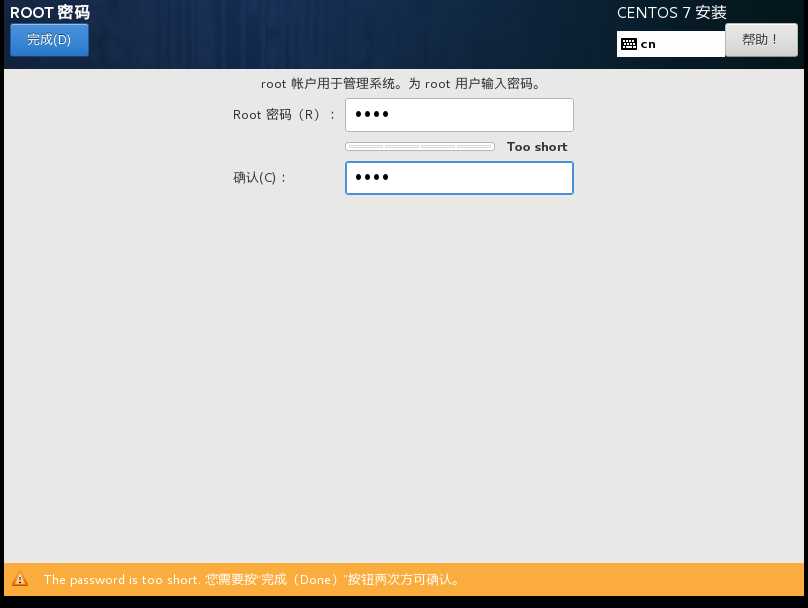Click the warning triangle icon
This screenshot has width=808, height=608.
pos(20,580)
